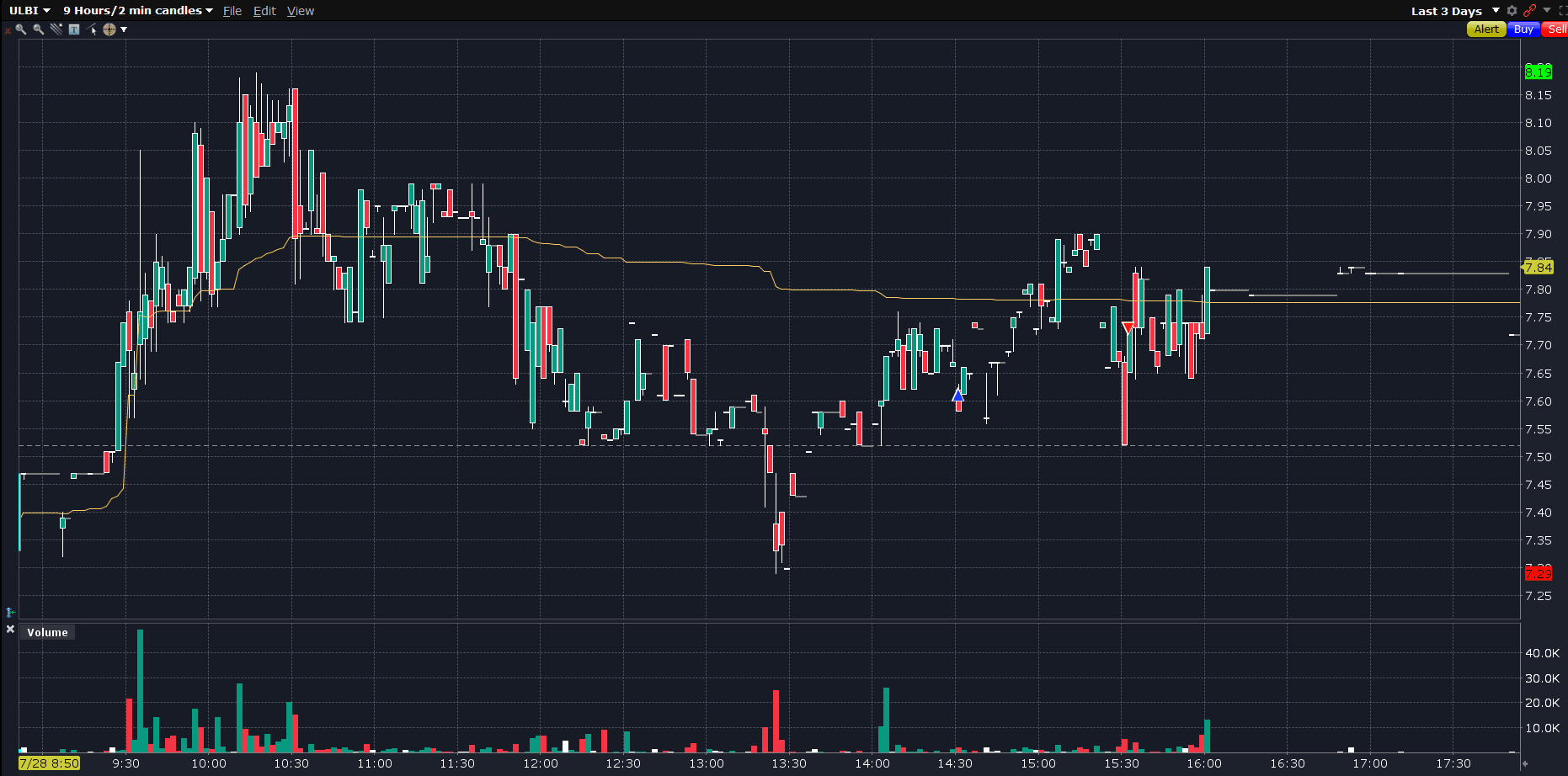Screen dimensions: 1568x776
Task: Click the 7.50 price axis label
Action: [x=1538, y=457]
